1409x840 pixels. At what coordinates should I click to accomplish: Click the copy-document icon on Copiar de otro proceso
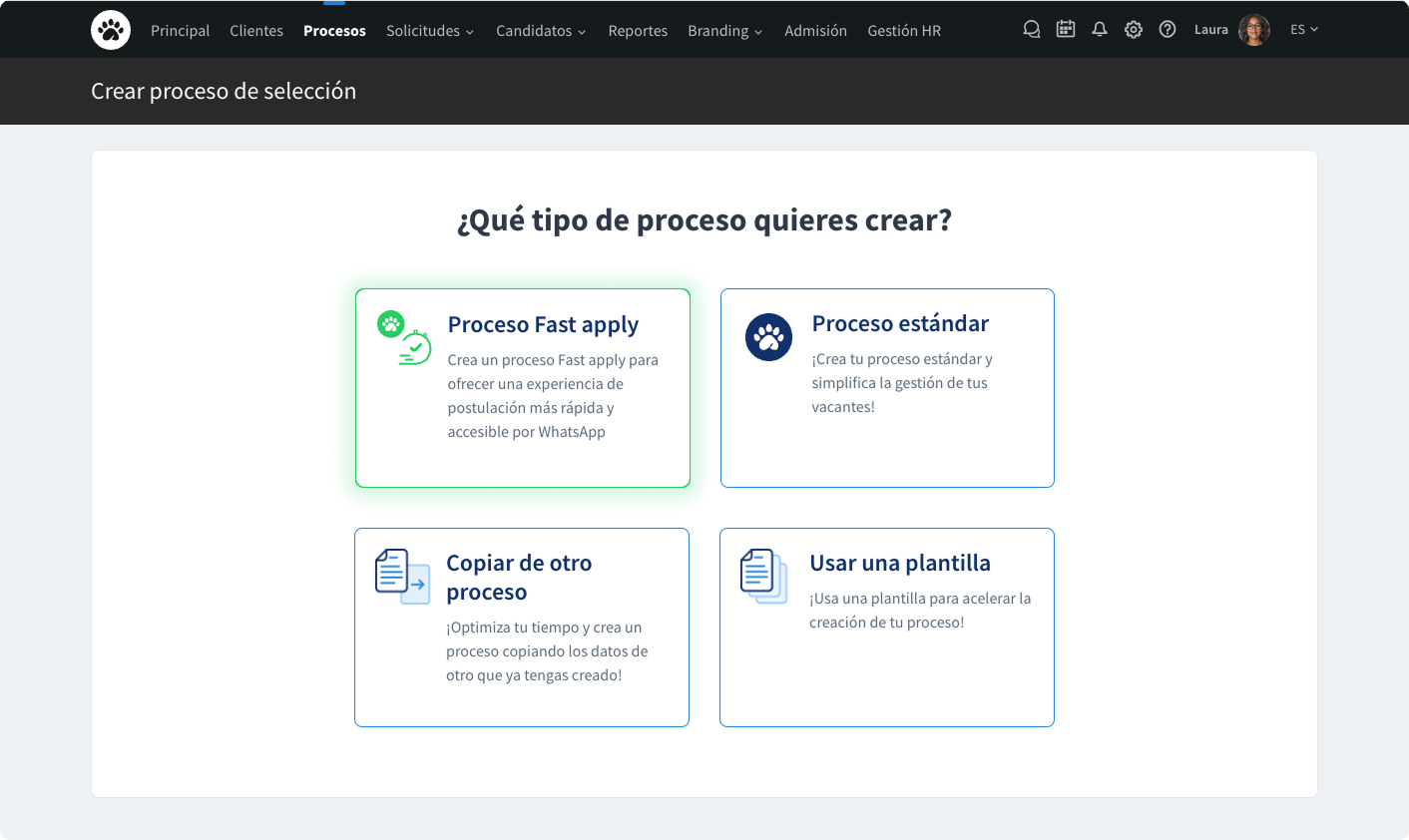401,576
